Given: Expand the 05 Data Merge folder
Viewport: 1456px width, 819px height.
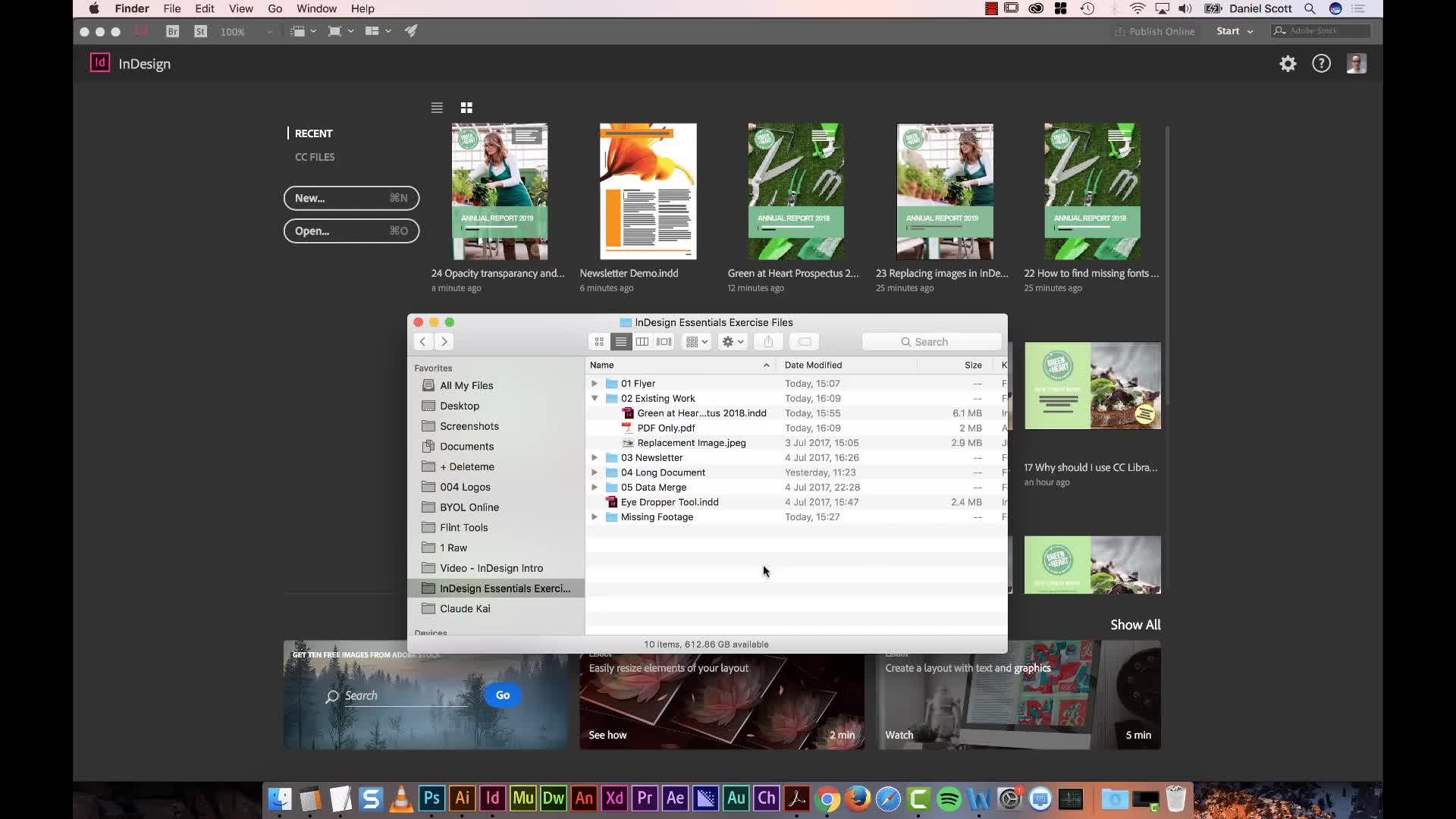Looking at the screenshot, I should (x=595, y=487).
